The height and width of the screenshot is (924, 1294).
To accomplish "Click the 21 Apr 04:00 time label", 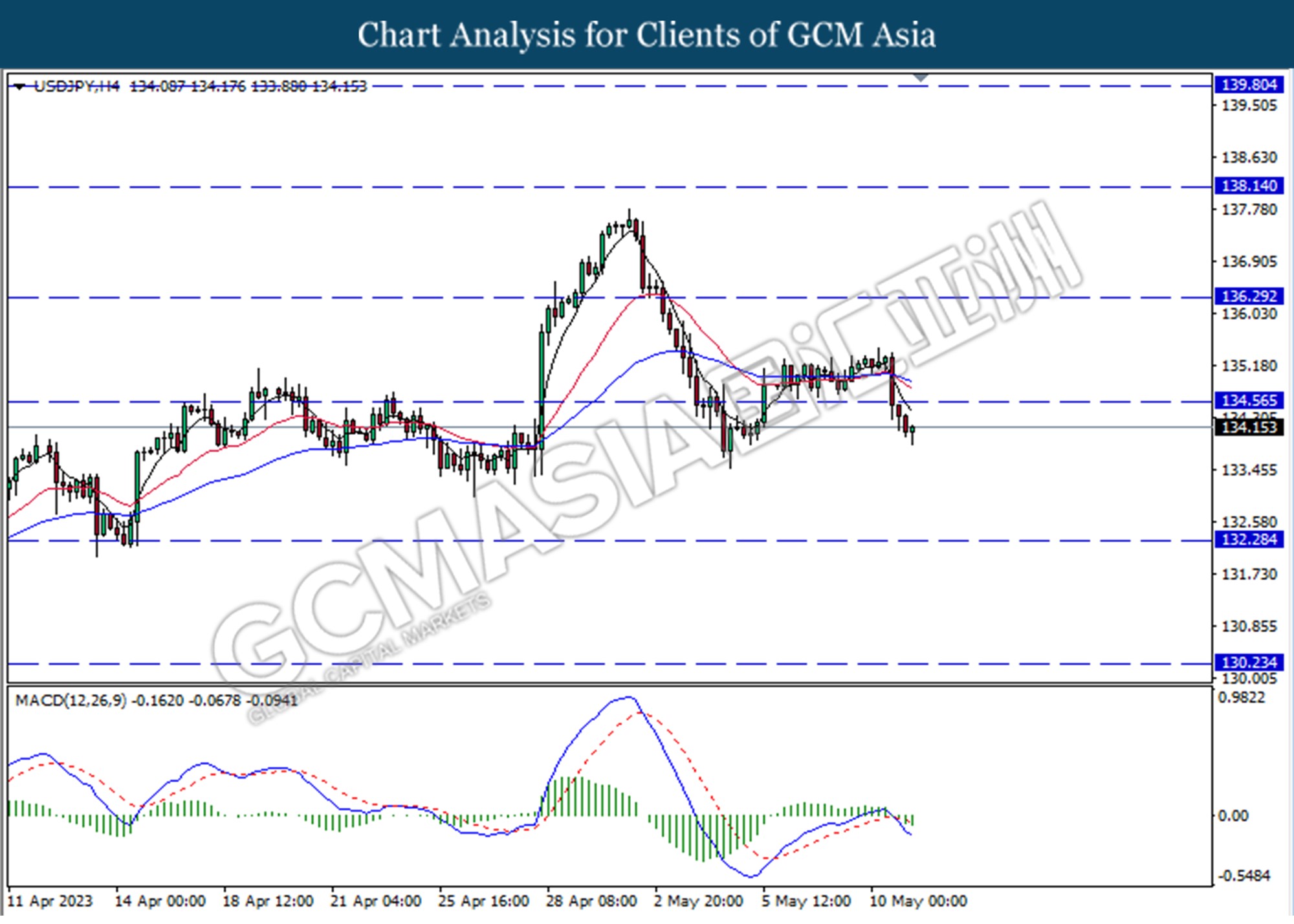I will (376, 901).
